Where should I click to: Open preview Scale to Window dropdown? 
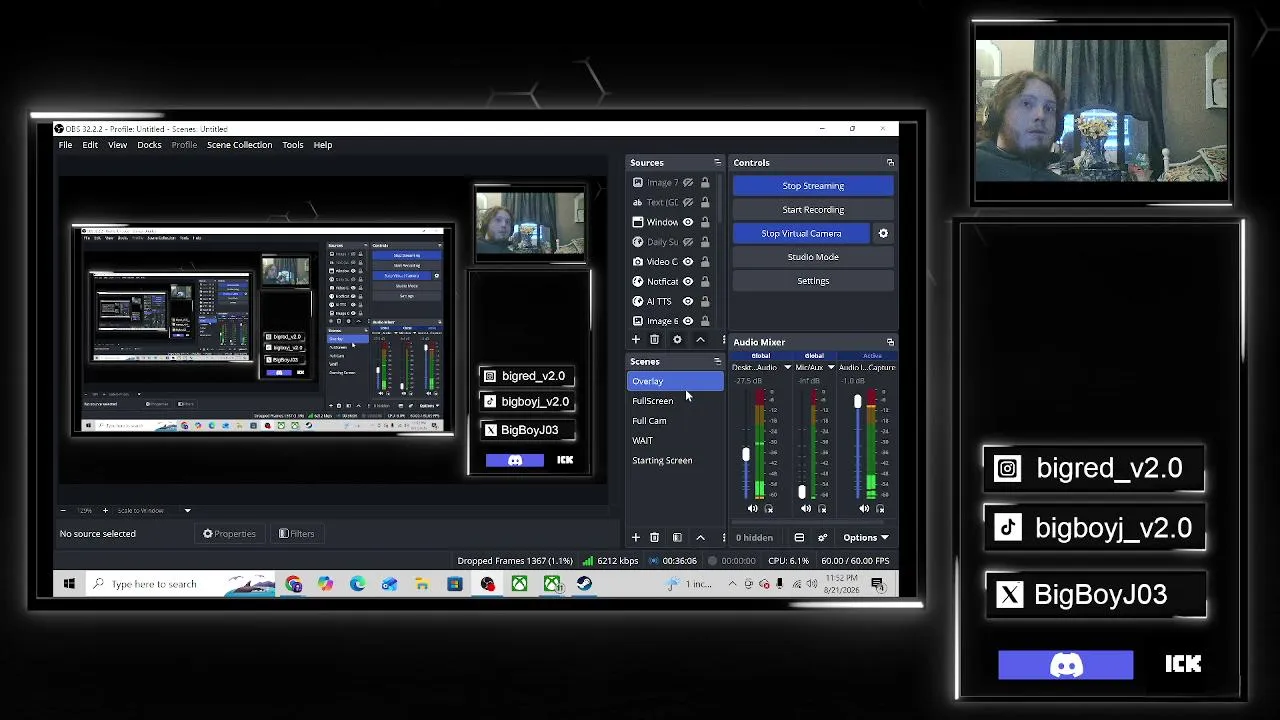coord(187,510)
